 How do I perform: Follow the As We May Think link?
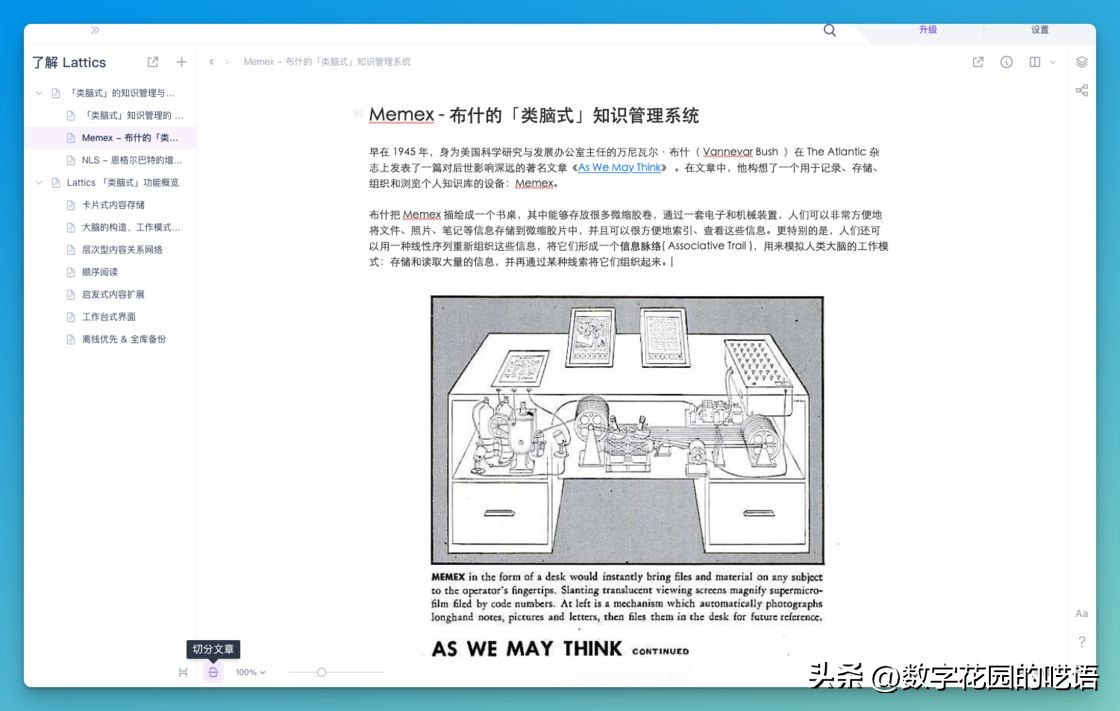point(619,167)
